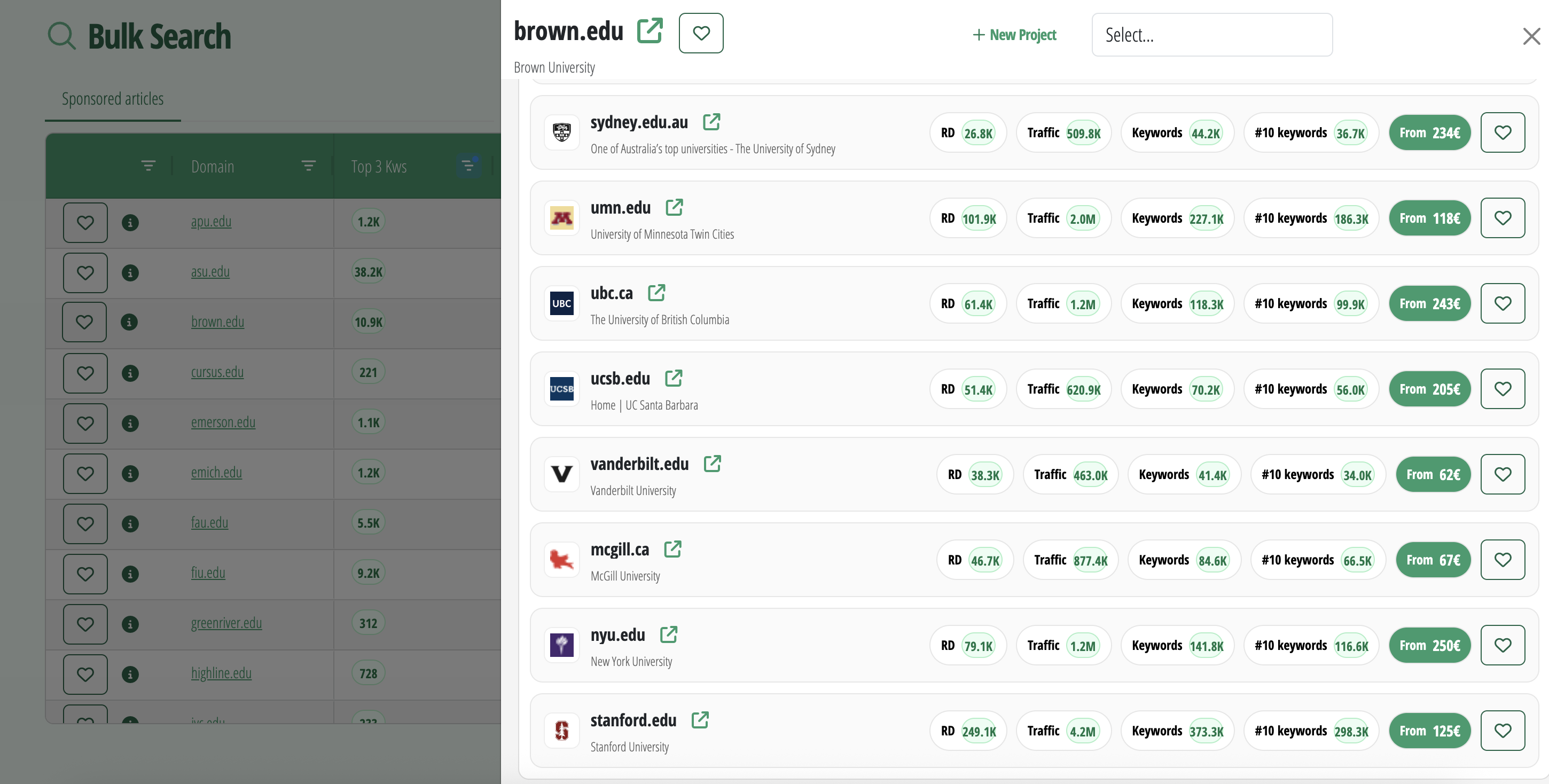Show info for fau.edu row

coord(130,524)
